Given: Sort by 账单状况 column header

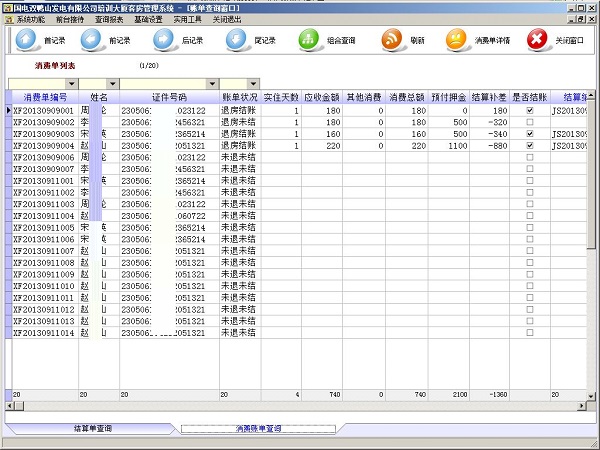Looking at the screenshot, I should pos(240,97).
